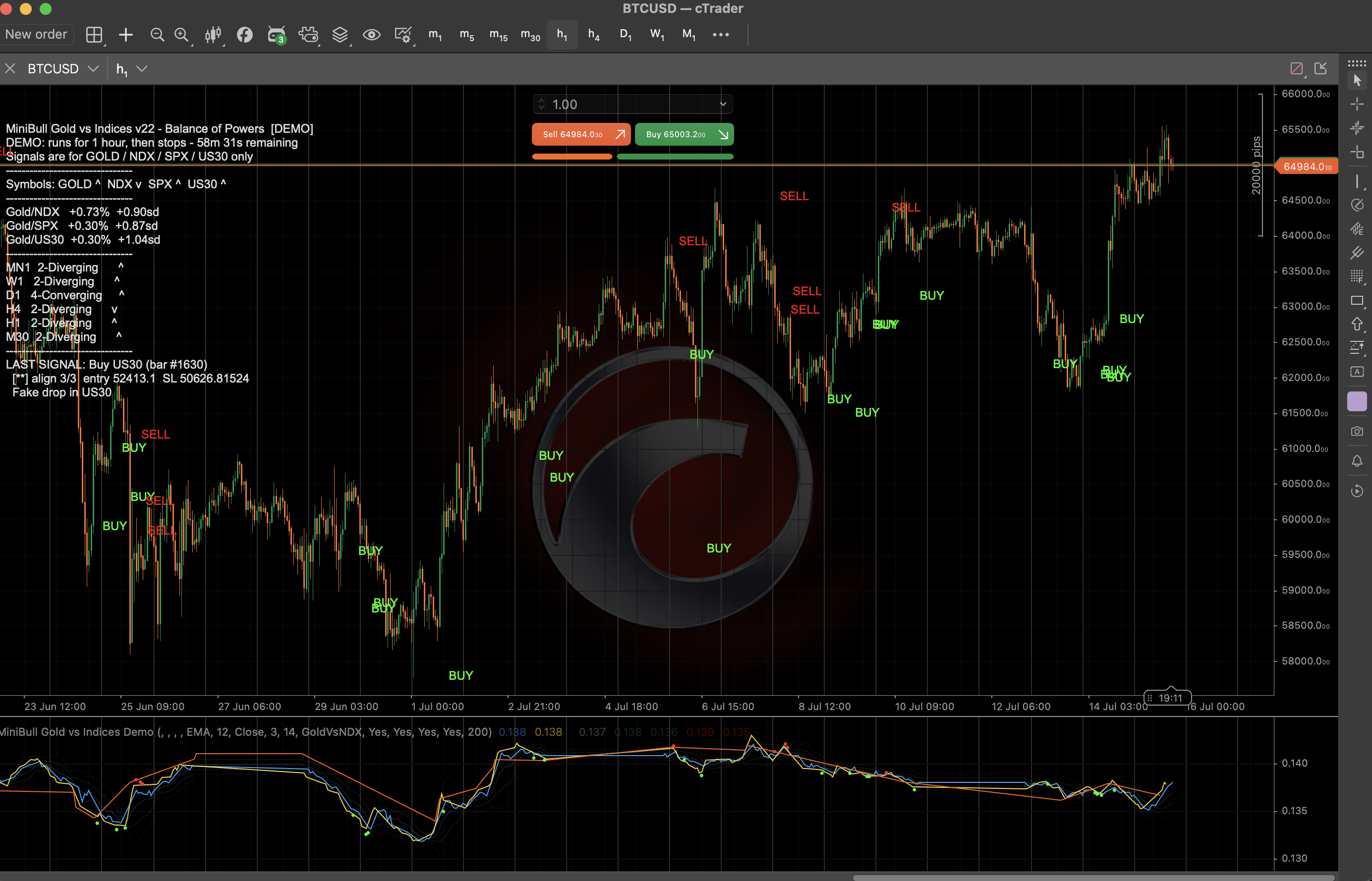The image size is (1372, 881).
Task: Click the New order button
Action: (36, 34)
